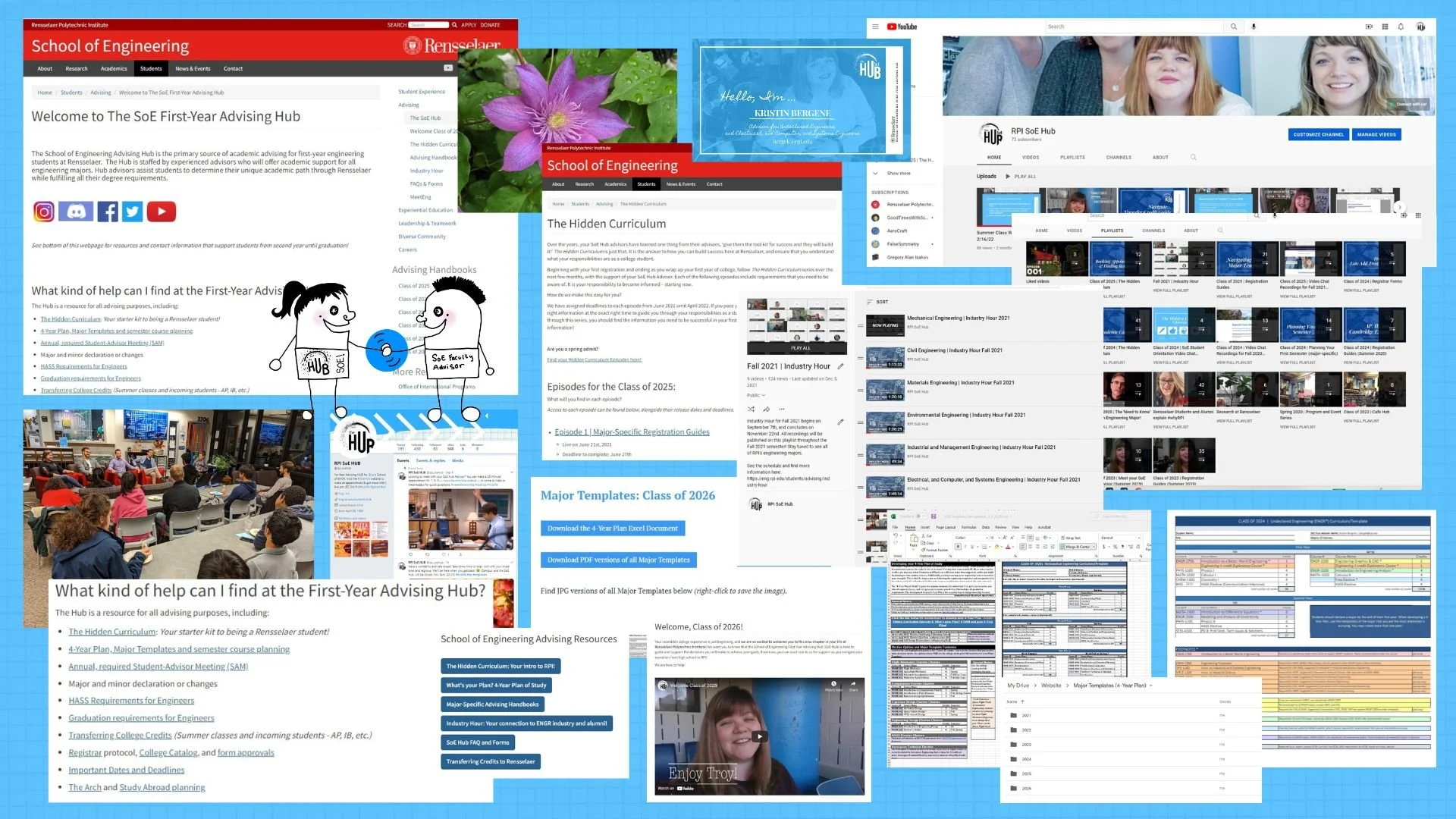Select the underlined PLAYLISTS tab in playlists view
Screen dimensions: 1456x819
click(1112, 231)
